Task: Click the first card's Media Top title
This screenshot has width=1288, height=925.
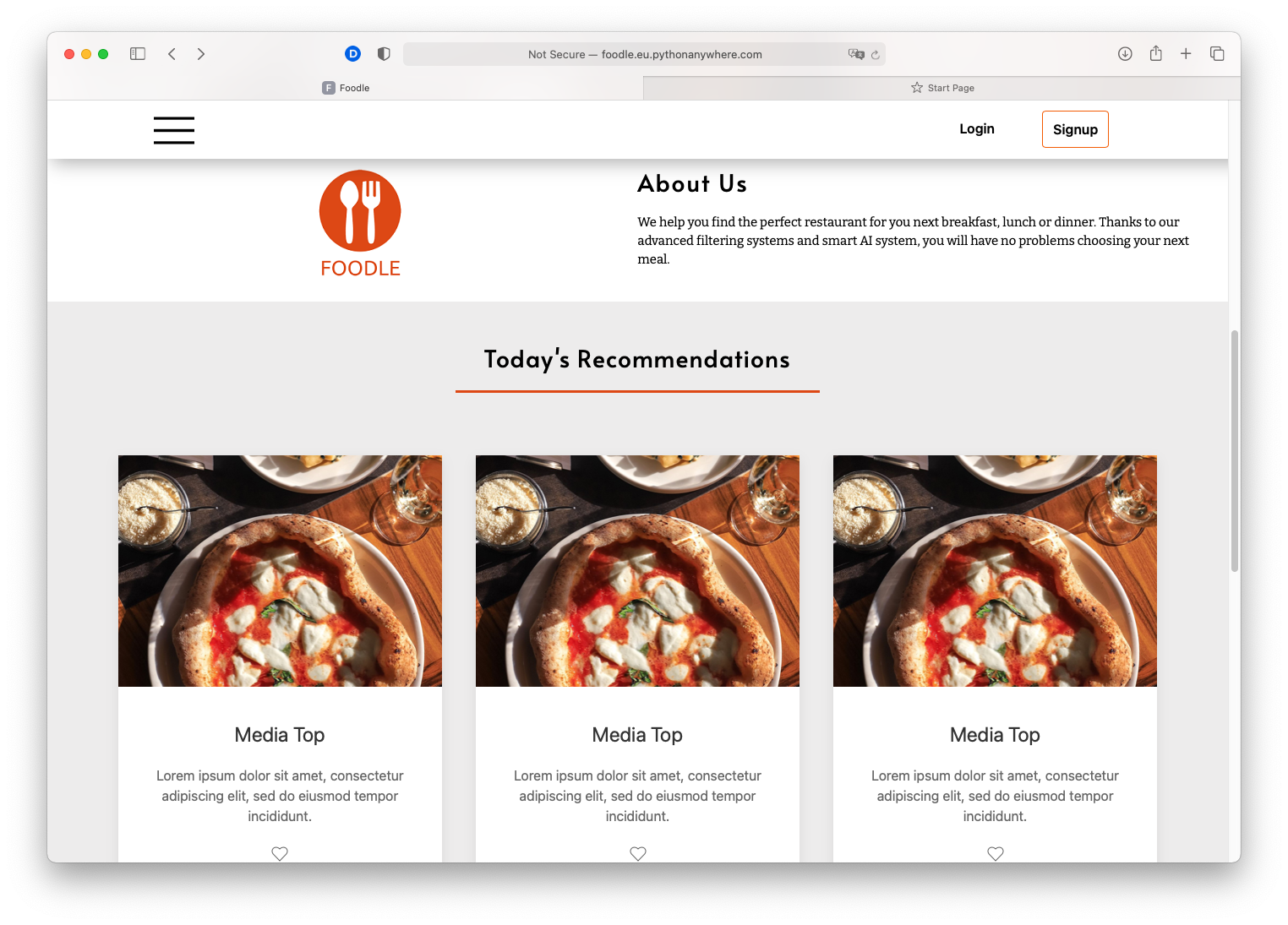Action: pyautogui.click(x=280, y=735)
